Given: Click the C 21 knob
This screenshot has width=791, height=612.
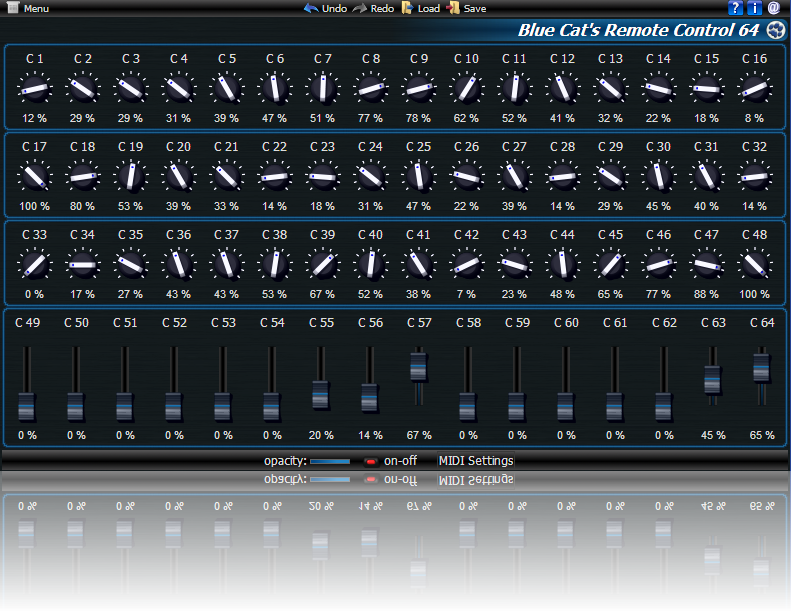Looking at the screenshot, I should pos(227,177).
